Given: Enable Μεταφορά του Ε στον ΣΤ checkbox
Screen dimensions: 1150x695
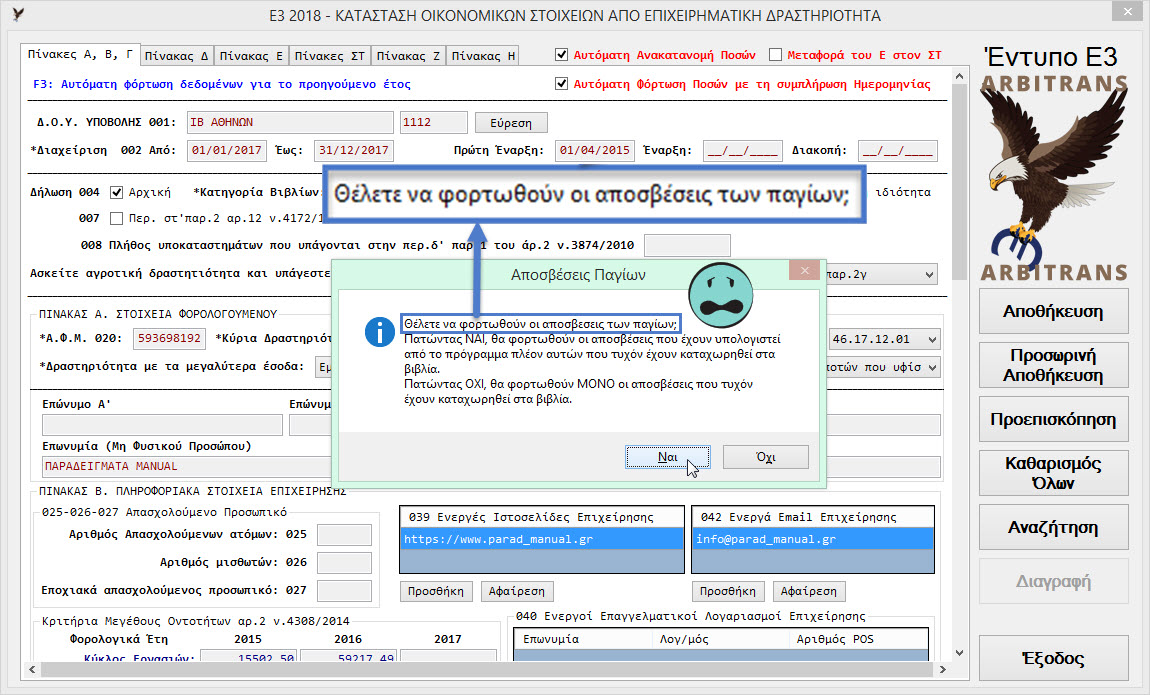Looking at the screenshot, I should coord(775,55).
